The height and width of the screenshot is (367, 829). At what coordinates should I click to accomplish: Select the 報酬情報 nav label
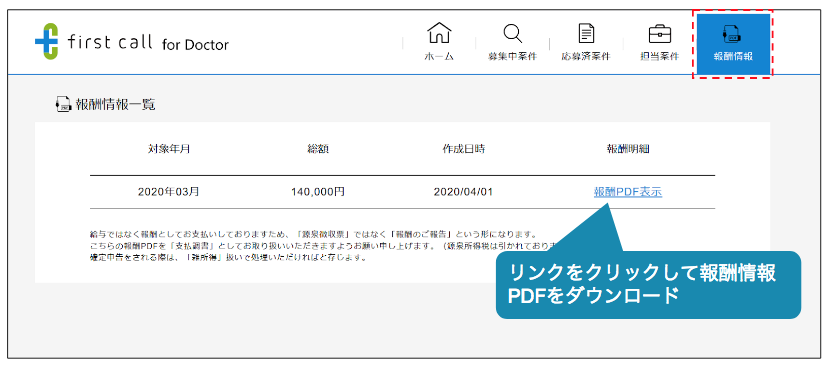[x=733, y=57]
